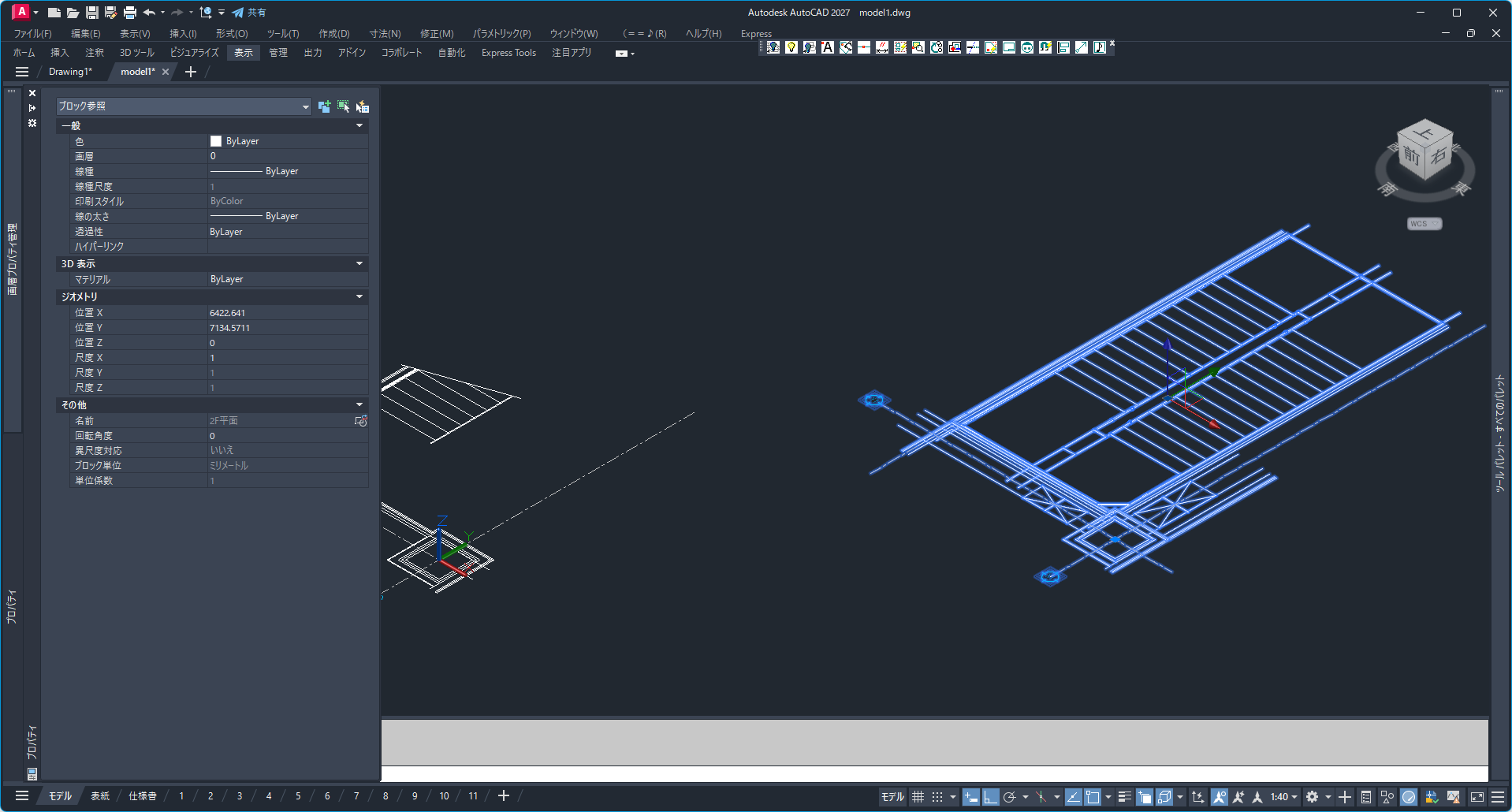This screenshot has width=1512, height=812.
Task: Click the Select Objects icon in Properties palette
Action: tap(343, 106)
